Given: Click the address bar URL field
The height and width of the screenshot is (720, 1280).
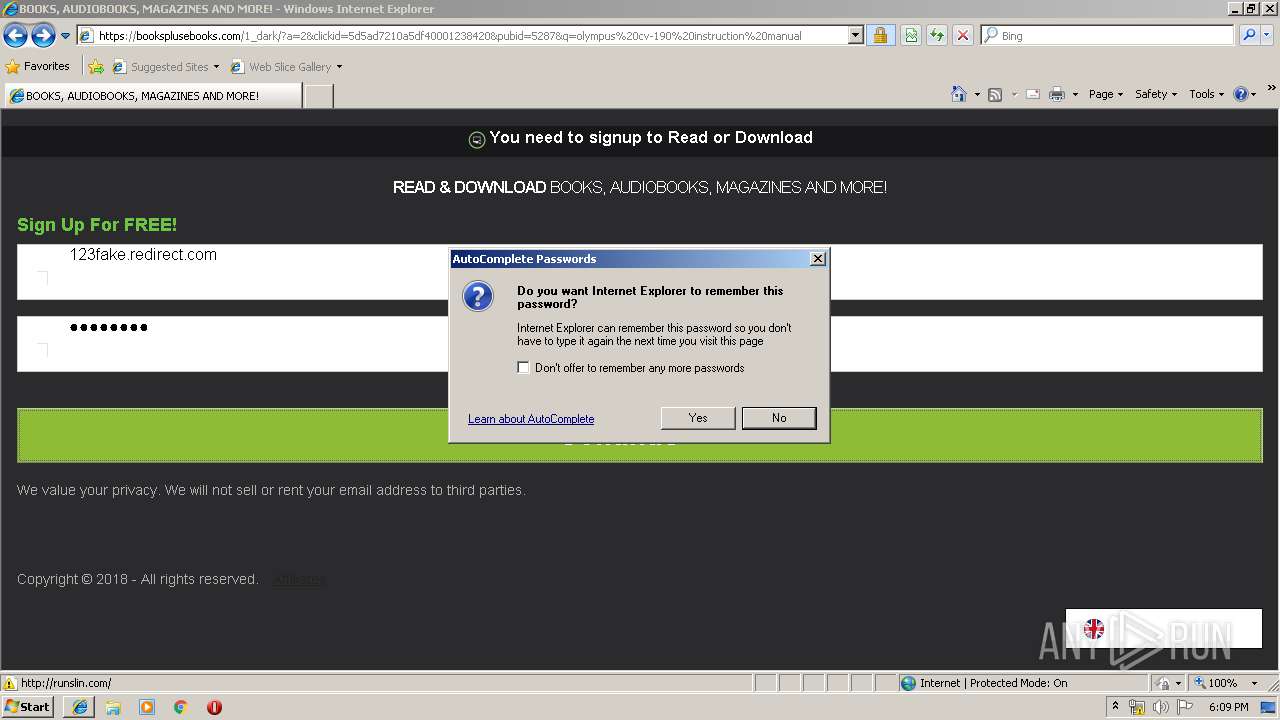Looking at the screenshot, I should click(462, 36).
